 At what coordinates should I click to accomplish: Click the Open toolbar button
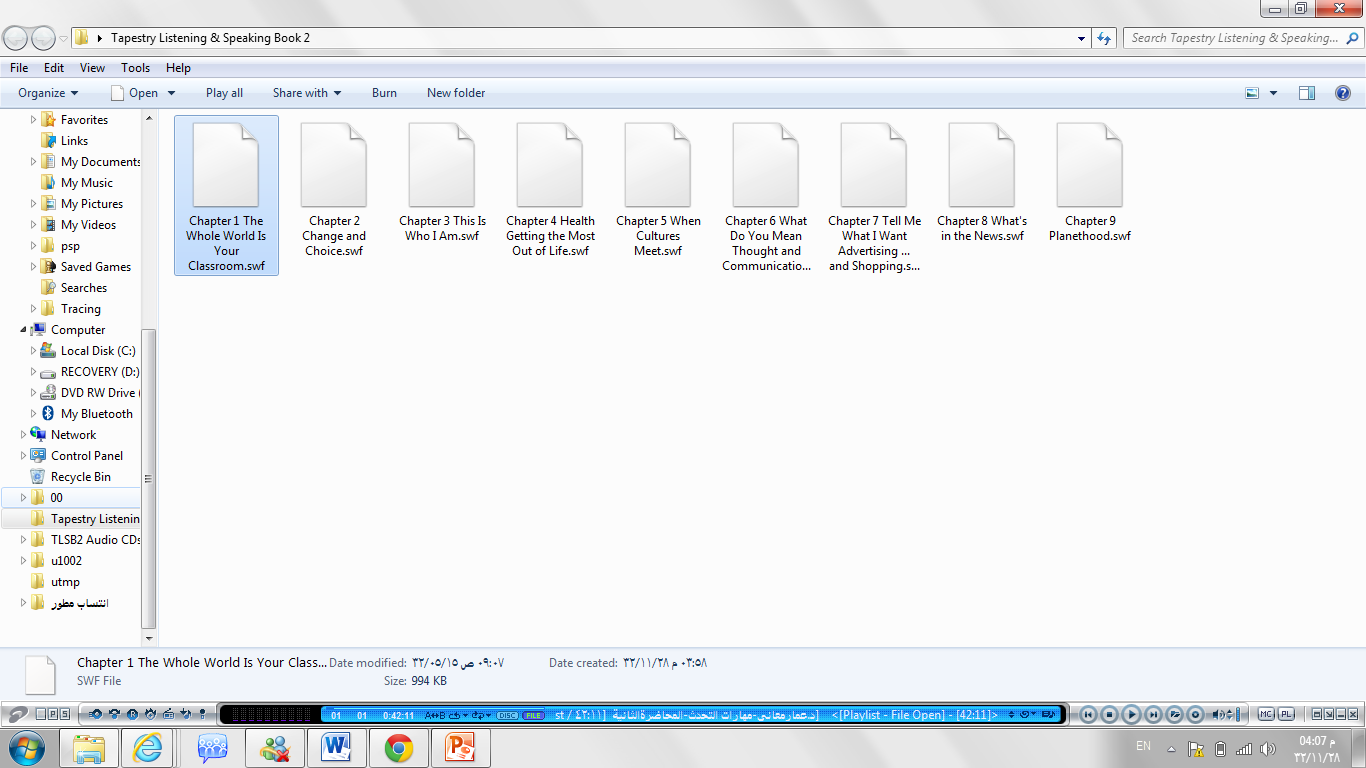click(x=133, y=93)
